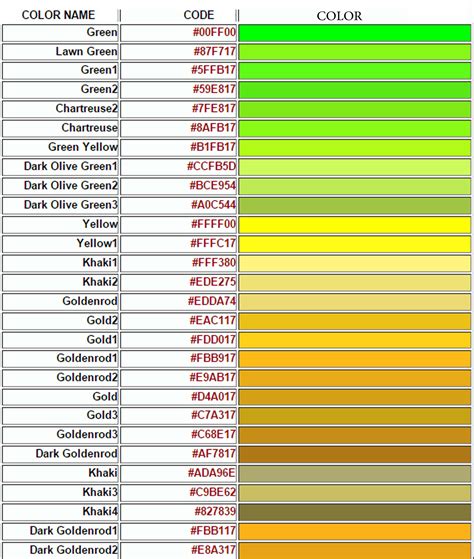Select the Khaki #ADA96E color bar
This screenshot has width=474, height=559.
point(355,474)
